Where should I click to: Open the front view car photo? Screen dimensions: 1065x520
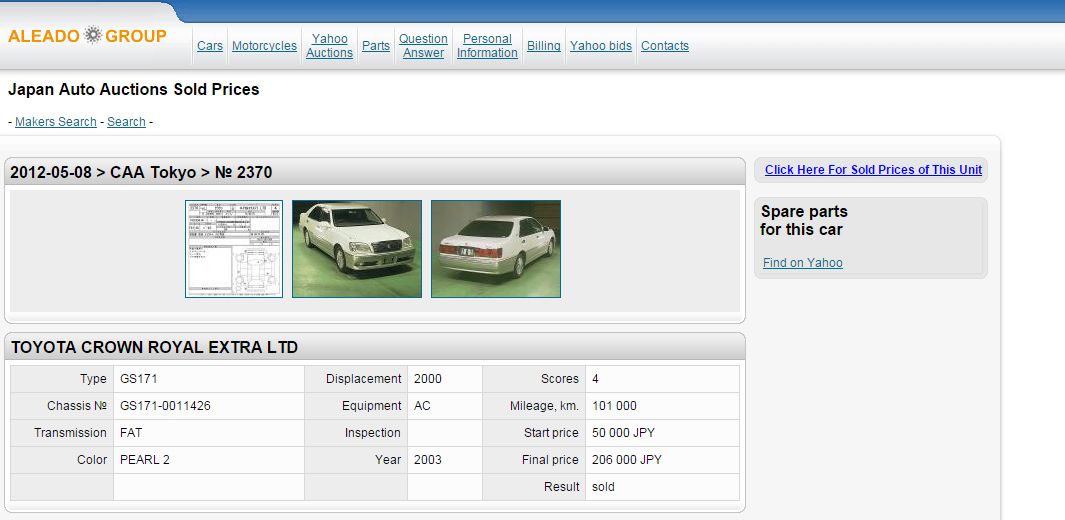(x=357, y=249)
